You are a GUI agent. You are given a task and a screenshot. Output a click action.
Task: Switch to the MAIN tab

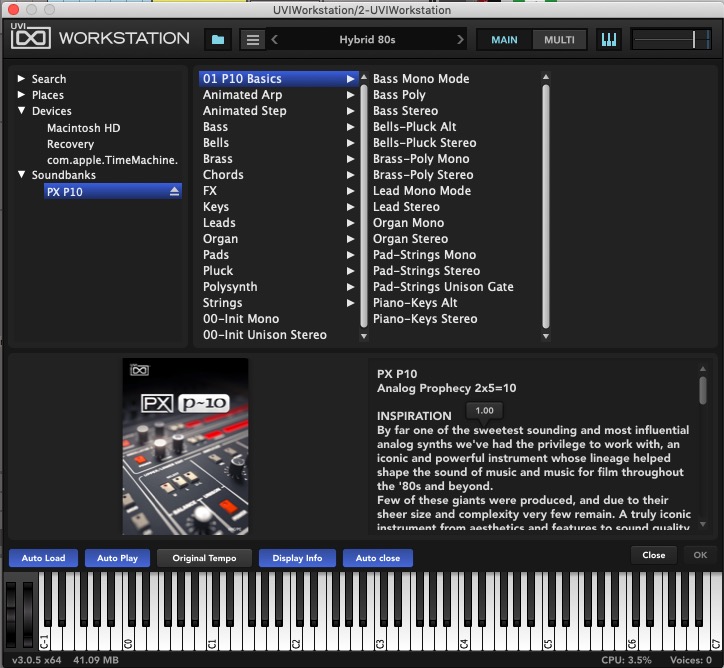click(x=504, y=40)
